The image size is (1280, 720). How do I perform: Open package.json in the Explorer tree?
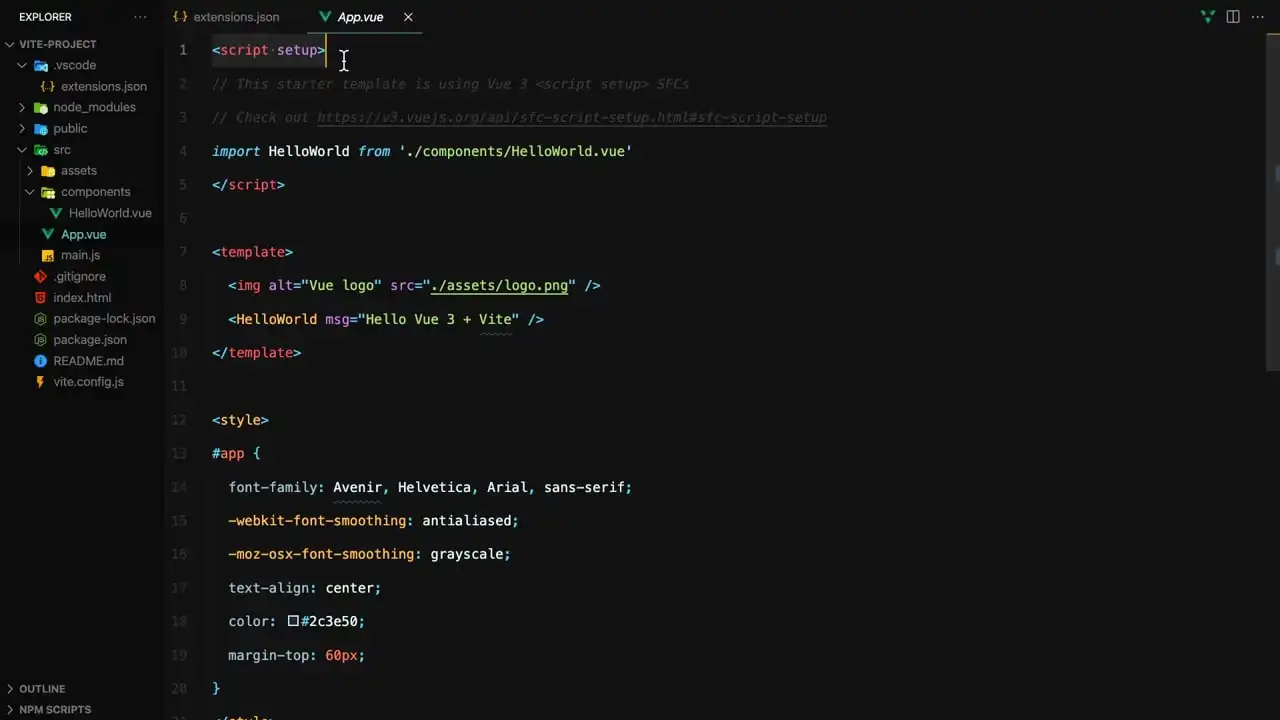[90, 340]
